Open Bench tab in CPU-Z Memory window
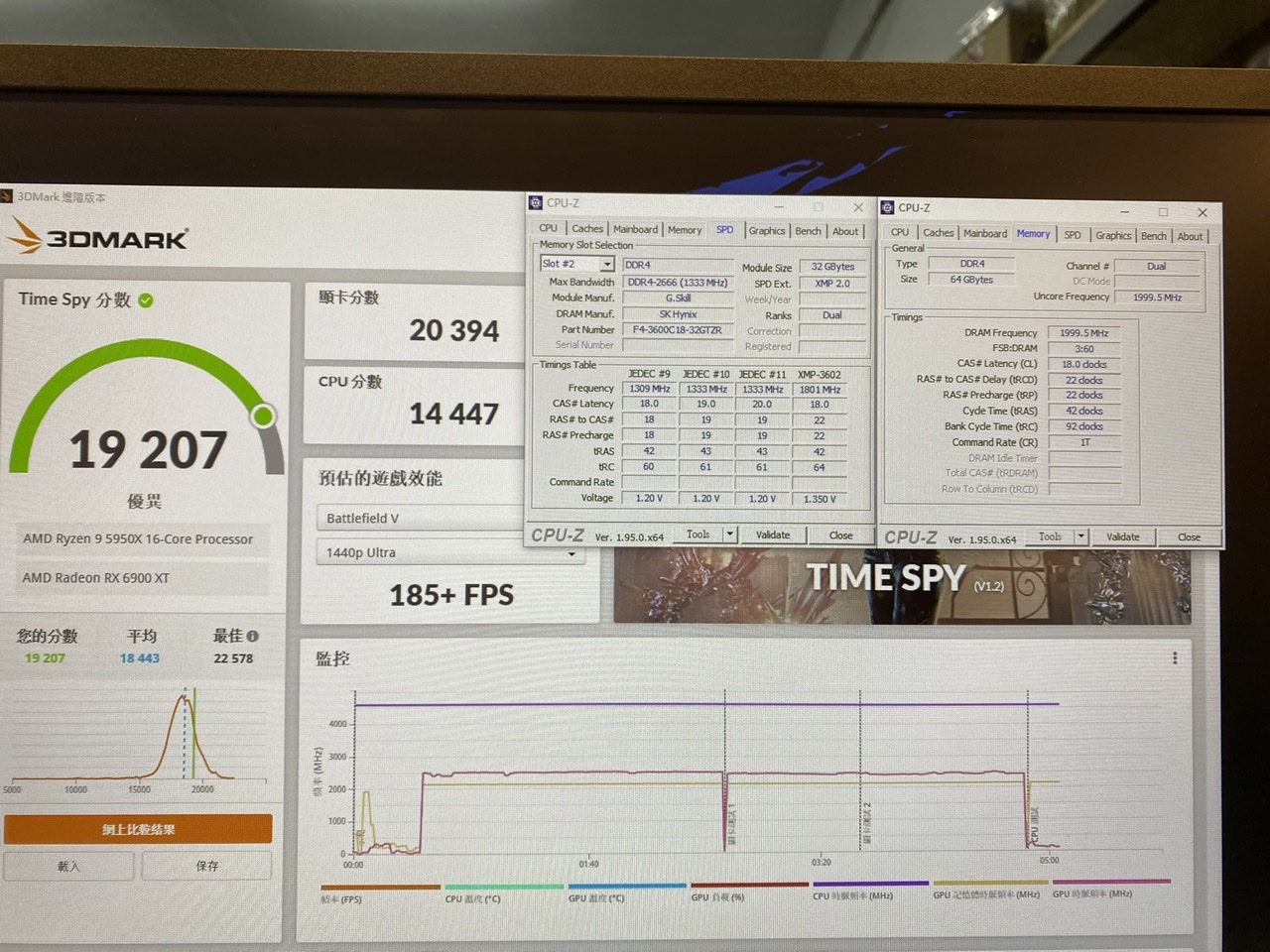 click(x=1154, y=236)
